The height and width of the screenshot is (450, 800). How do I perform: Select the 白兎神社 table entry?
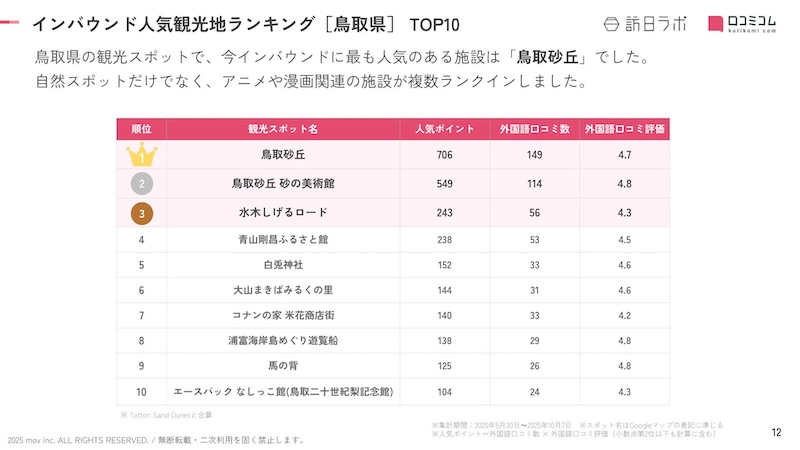[282, 266]
